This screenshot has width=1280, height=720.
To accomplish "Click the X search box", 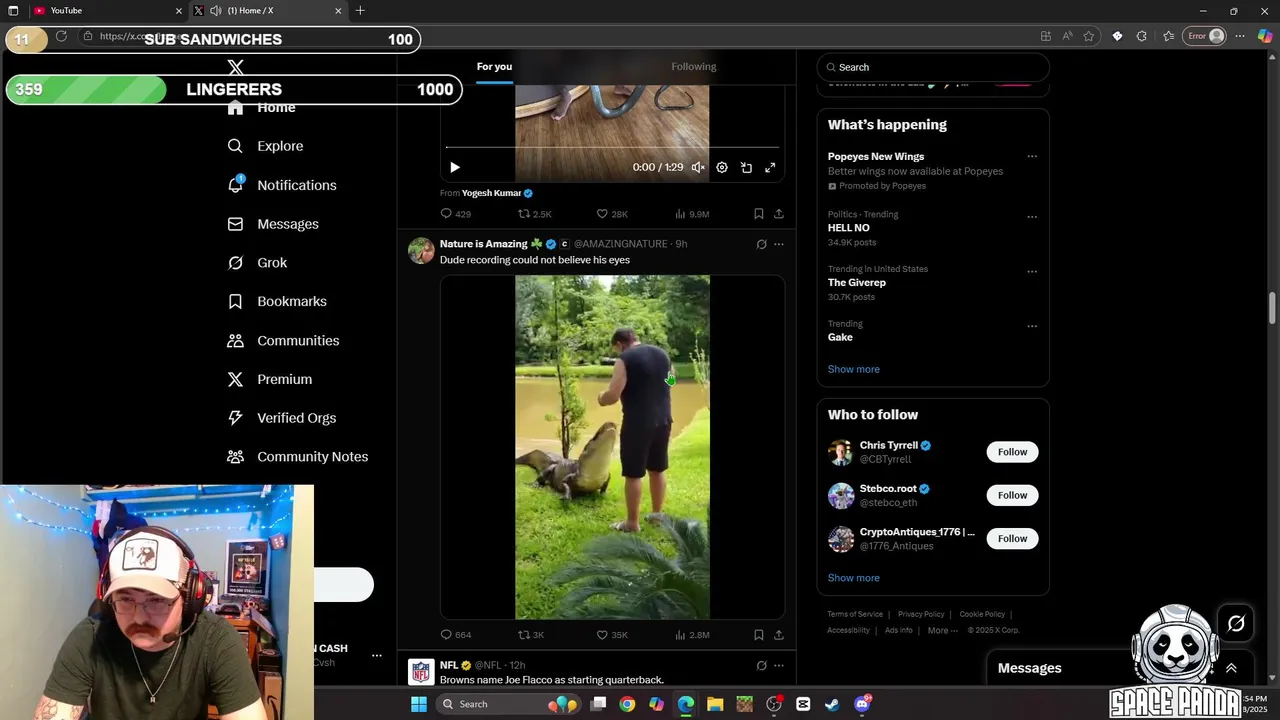I will pos(932,67).
